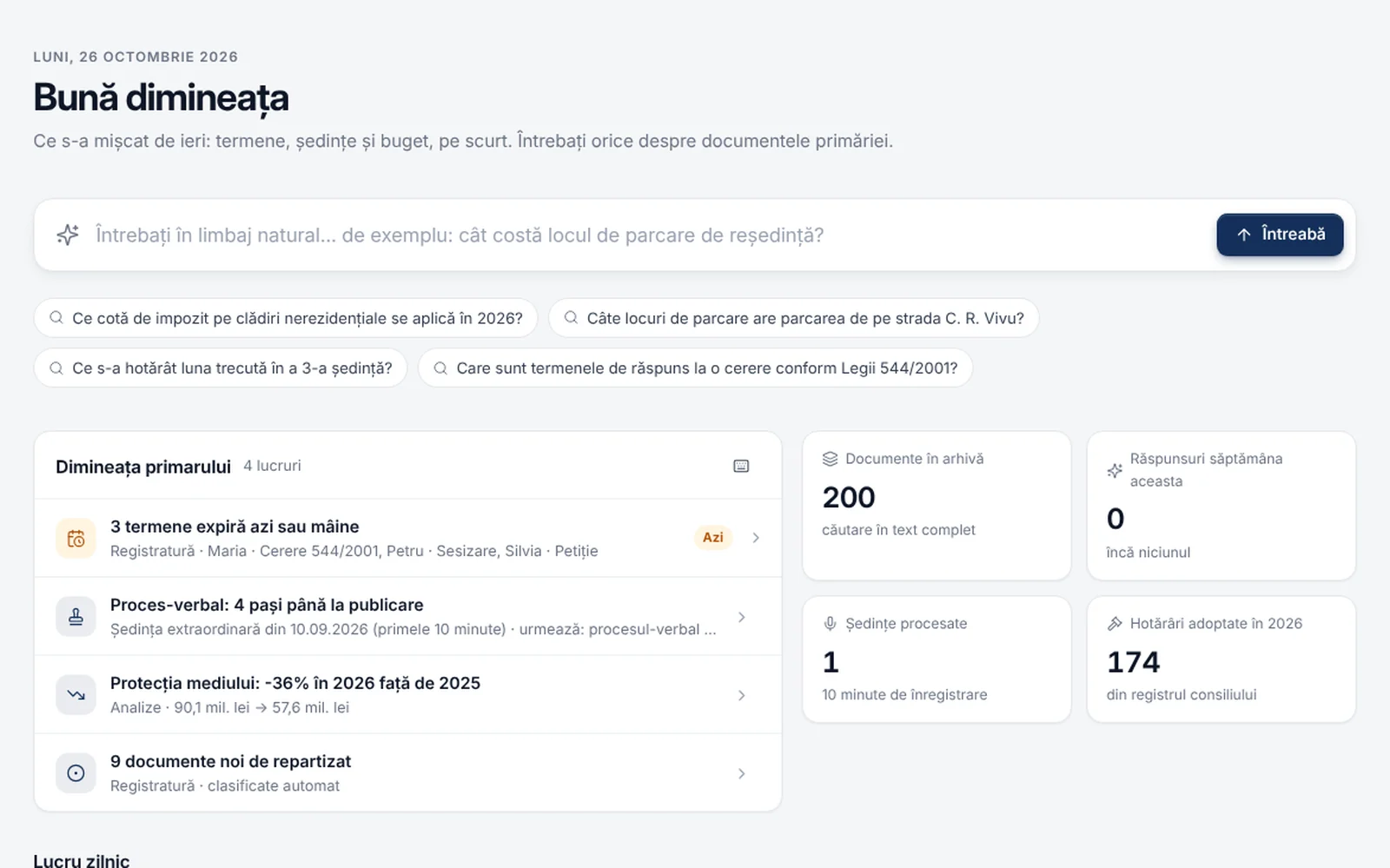Screen dimensions: 1390x868
Task: Click the sparkle icon on Răspunsuri săptămâna aceasta card
Action: 1115,470
